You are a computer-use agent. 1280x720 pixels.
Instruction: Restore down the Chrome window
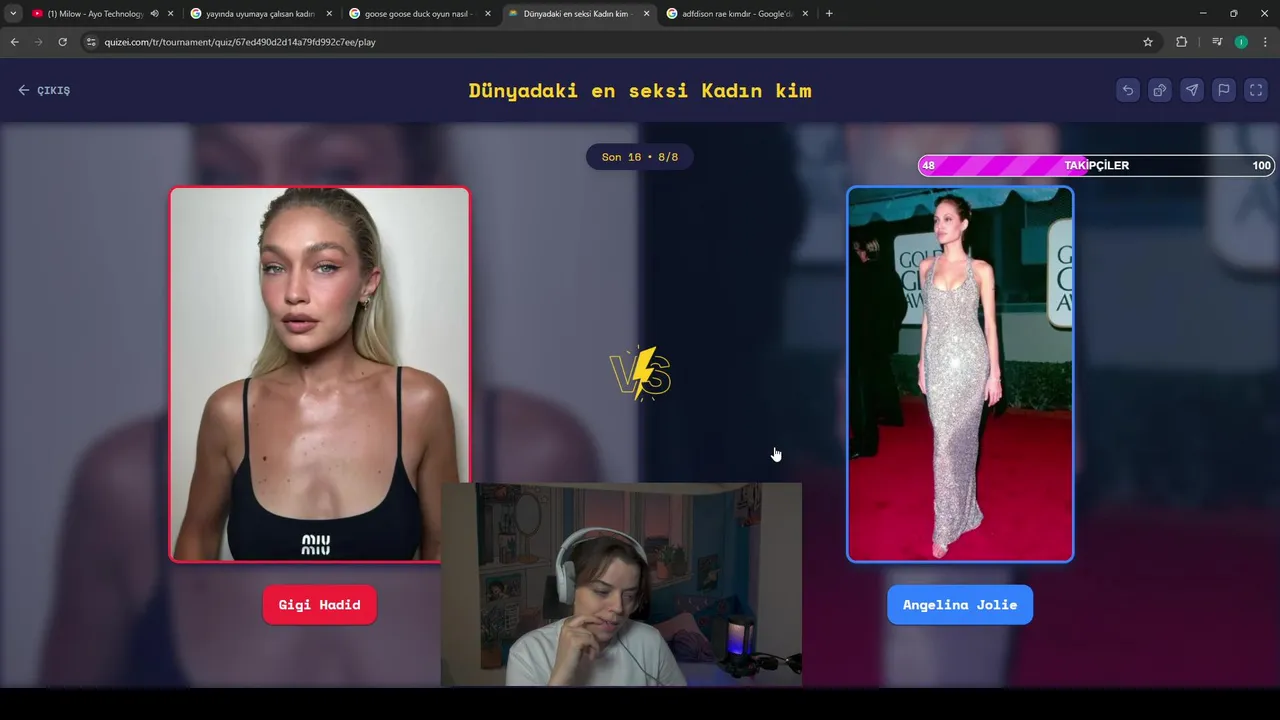[1233, 14]
